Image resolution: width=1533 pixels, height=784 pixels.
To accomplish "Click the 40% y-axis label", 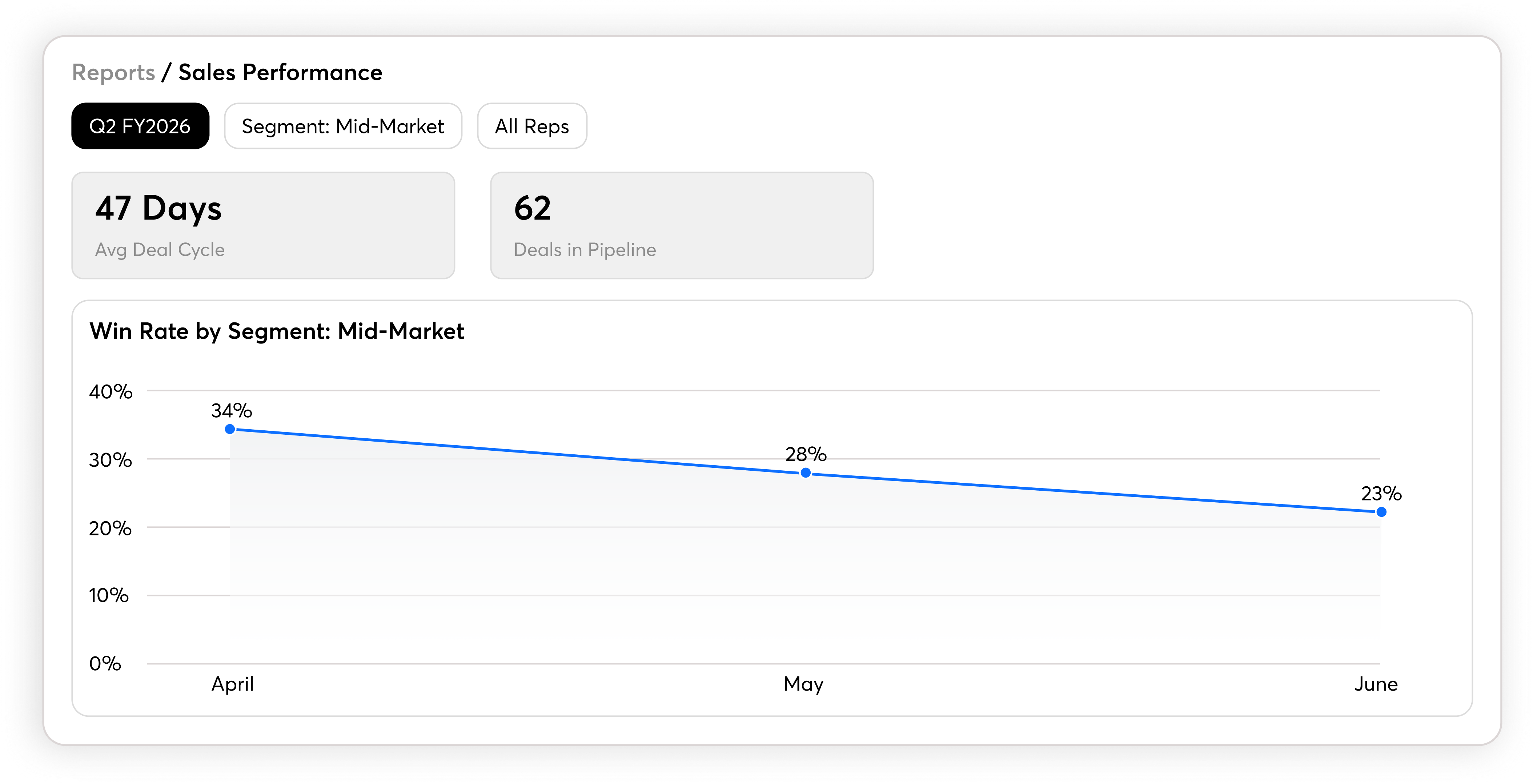I will (110, 391).
